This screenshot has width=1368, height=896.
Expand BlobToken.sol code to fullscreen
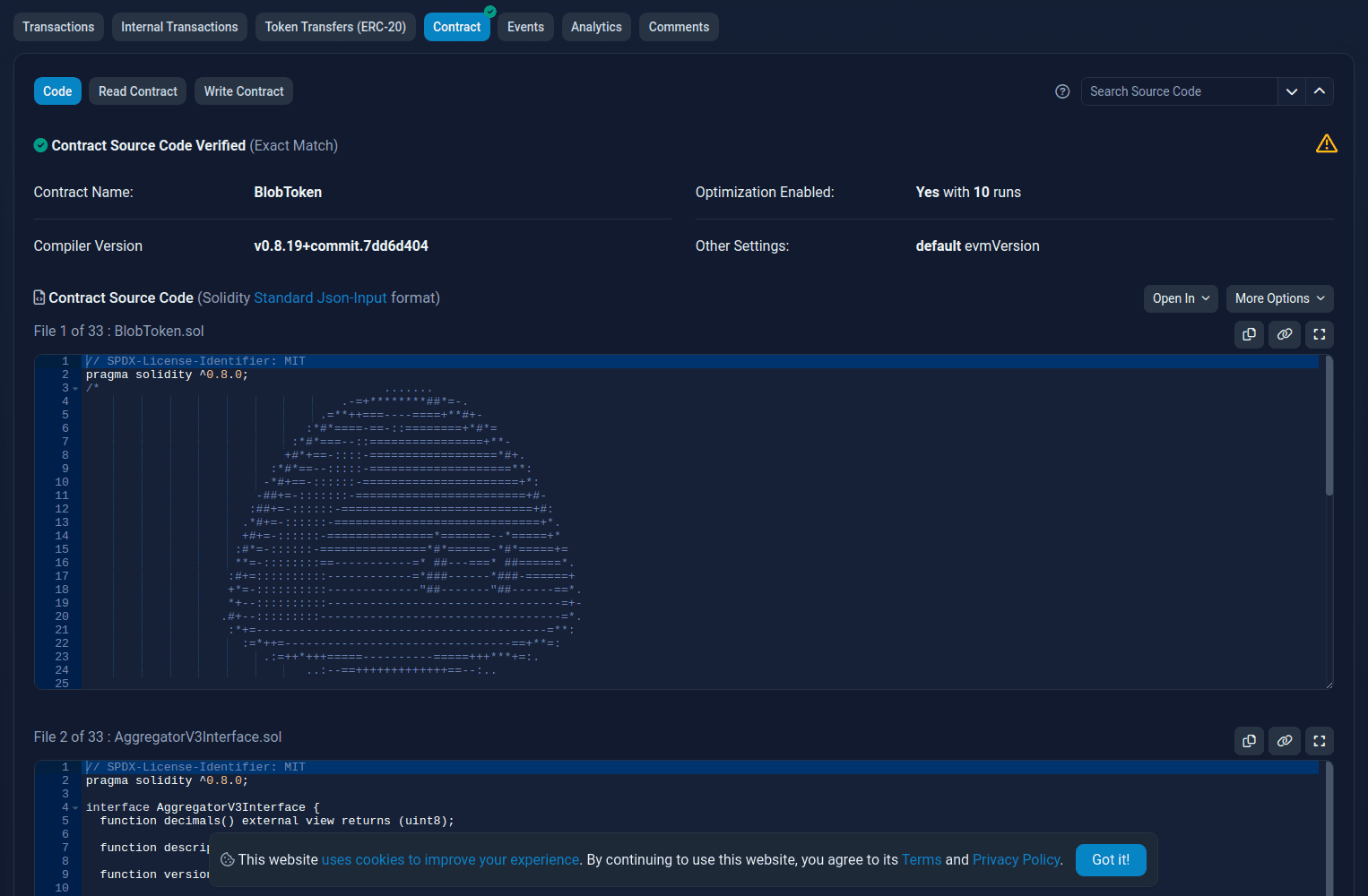tap(1319, 334)
